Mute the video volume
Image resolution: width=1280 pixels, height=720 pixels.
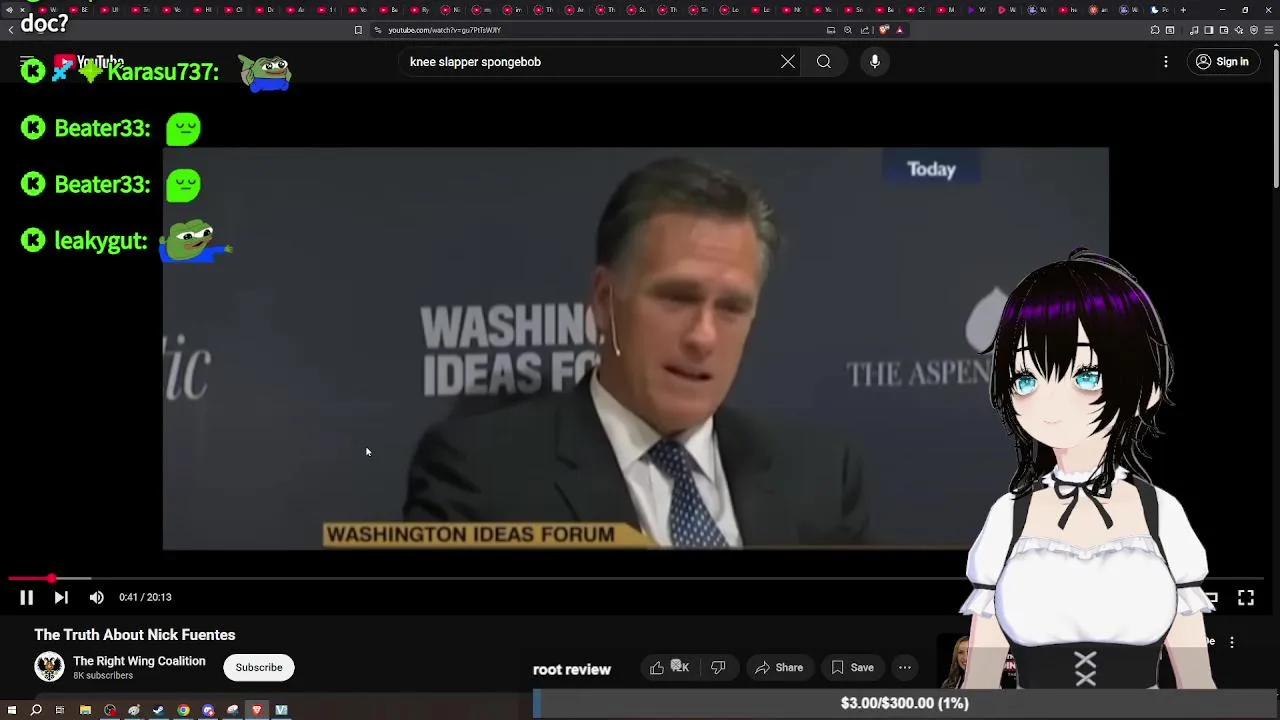pos(96,597)
